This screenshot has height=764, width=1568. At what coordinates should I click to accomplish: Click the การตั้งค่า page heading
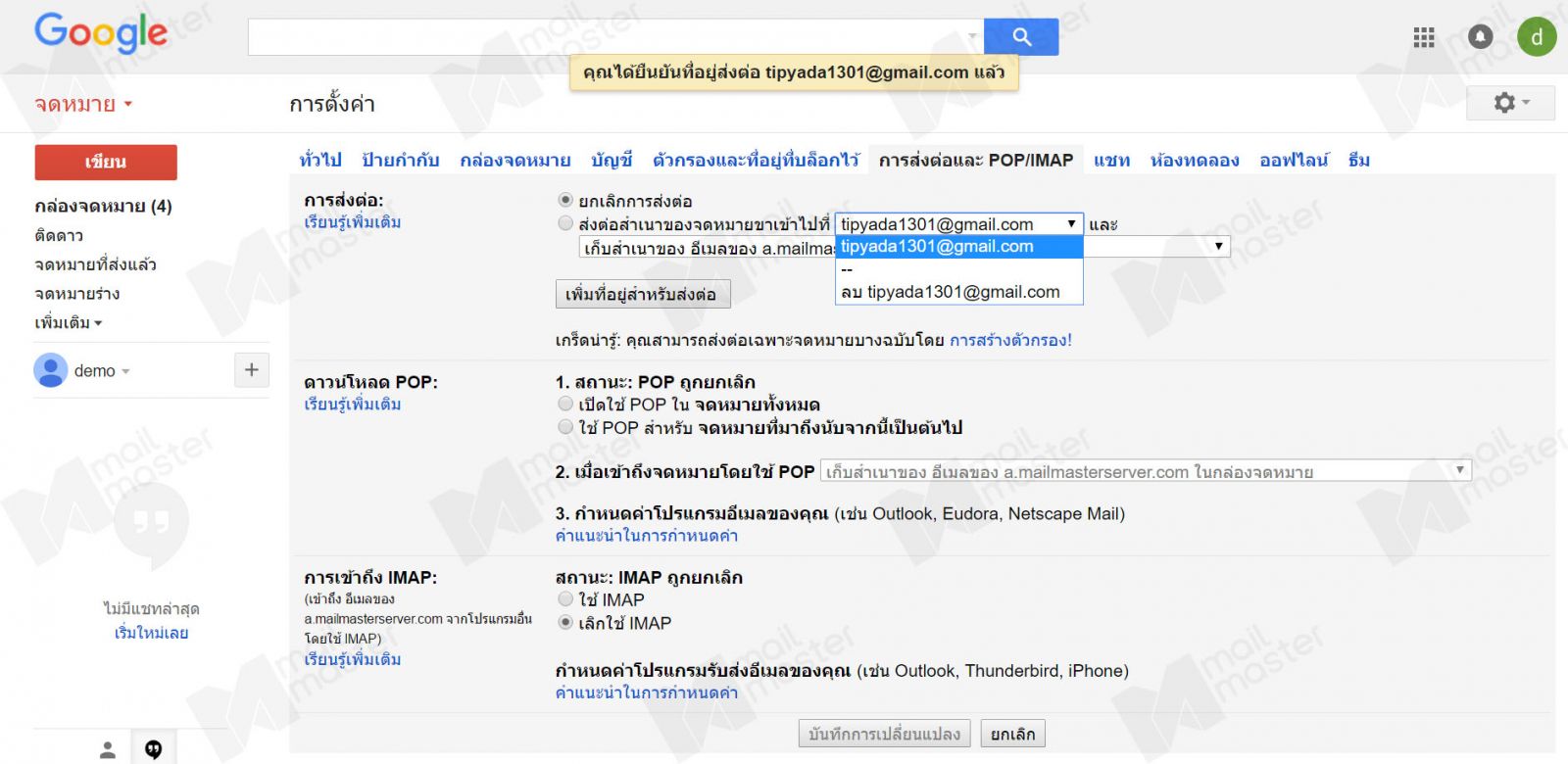click(x=332, y=104)
